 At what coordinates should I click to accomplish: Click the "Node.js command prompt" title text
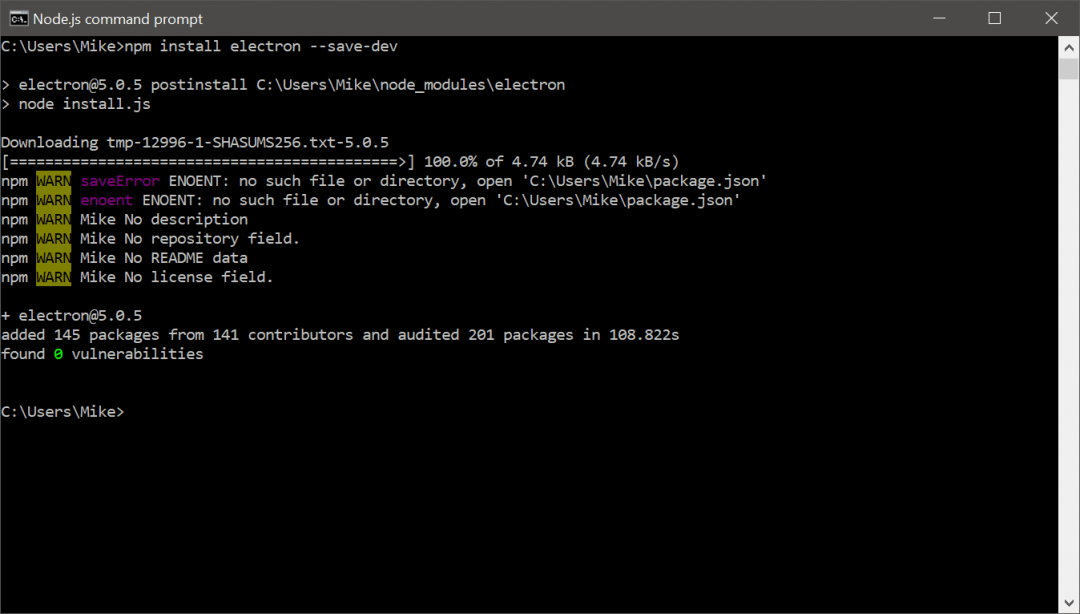tap(118, 19)
